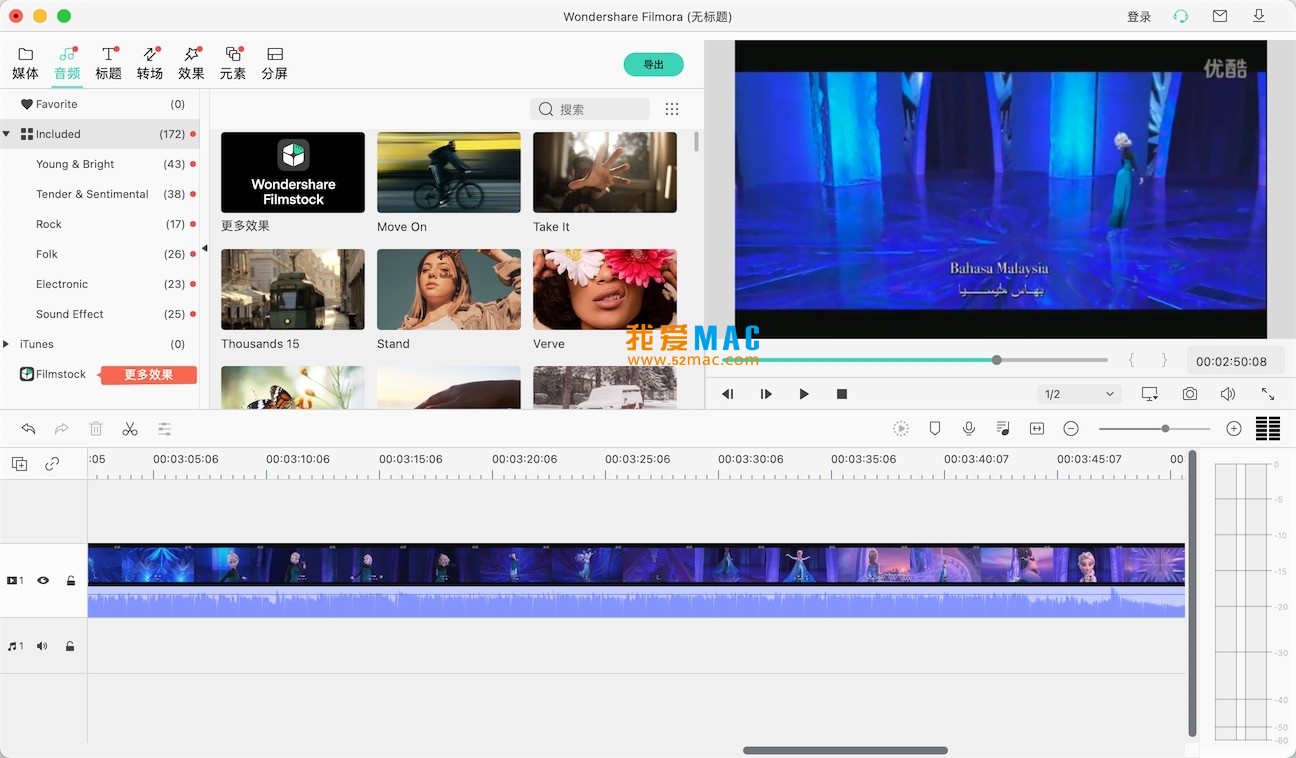Adjust the timeline zoom slider

click(x=1155, y=429)
